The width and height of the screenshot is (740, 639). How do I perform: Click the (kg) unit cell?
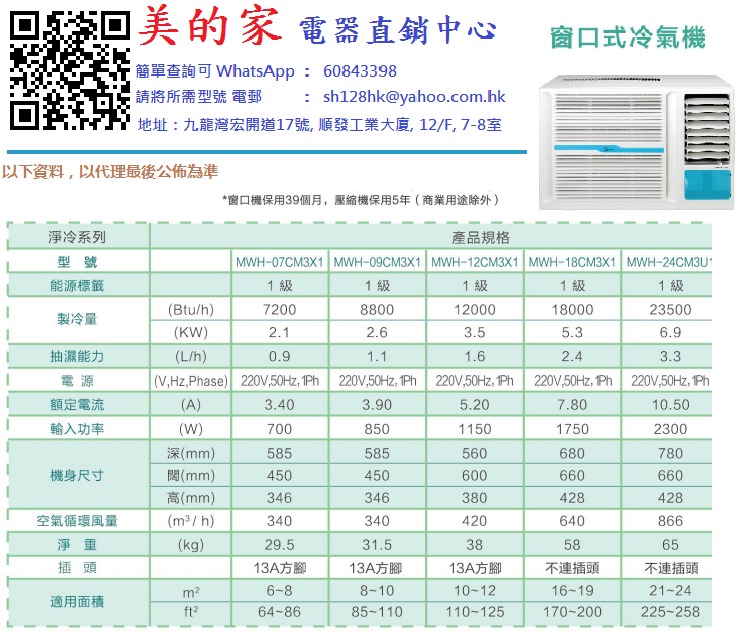pyautogui.click(x=191, y=545)
